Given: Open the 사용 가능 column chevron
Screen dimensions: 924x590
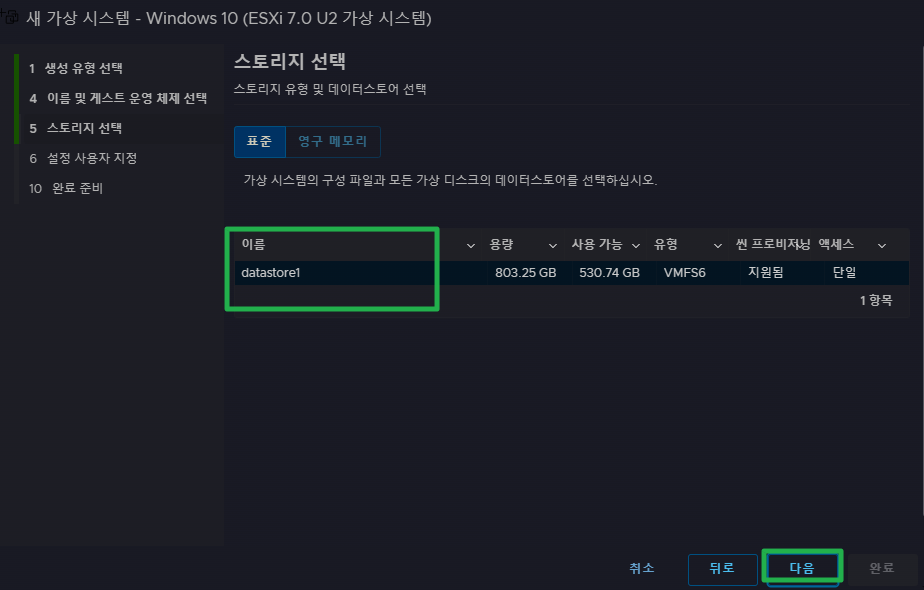Looking at the screenshot, I should click(x=636, y=245).
